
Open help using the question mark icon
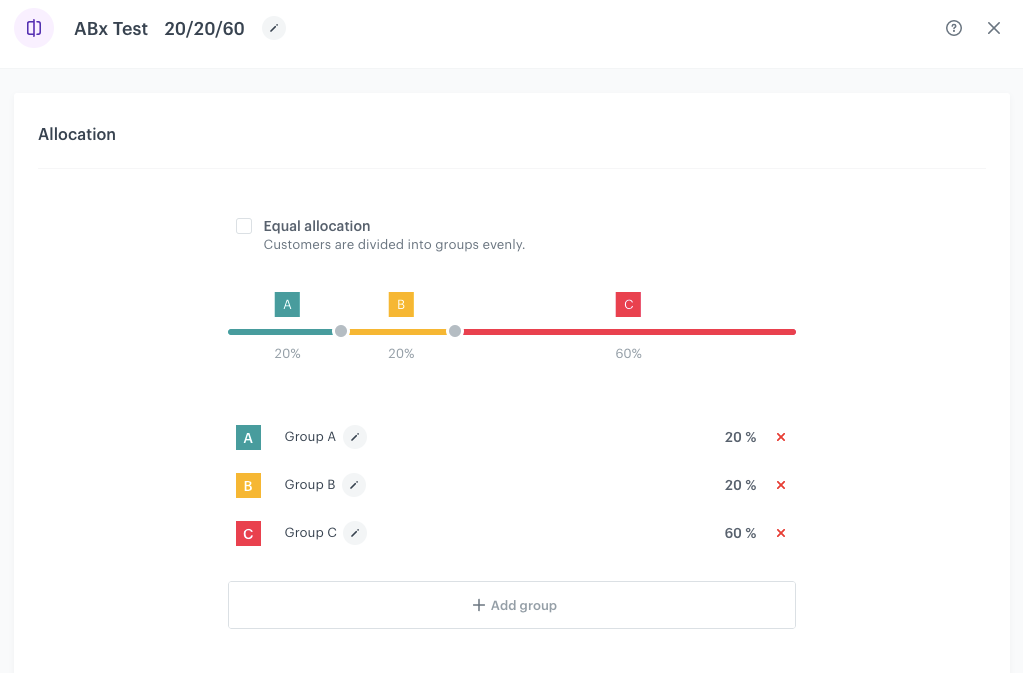coord(952,28)
